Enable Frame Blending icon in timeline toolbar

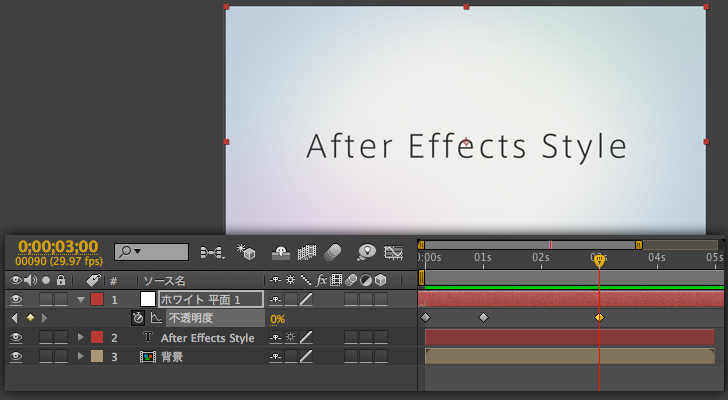[306, 252]
